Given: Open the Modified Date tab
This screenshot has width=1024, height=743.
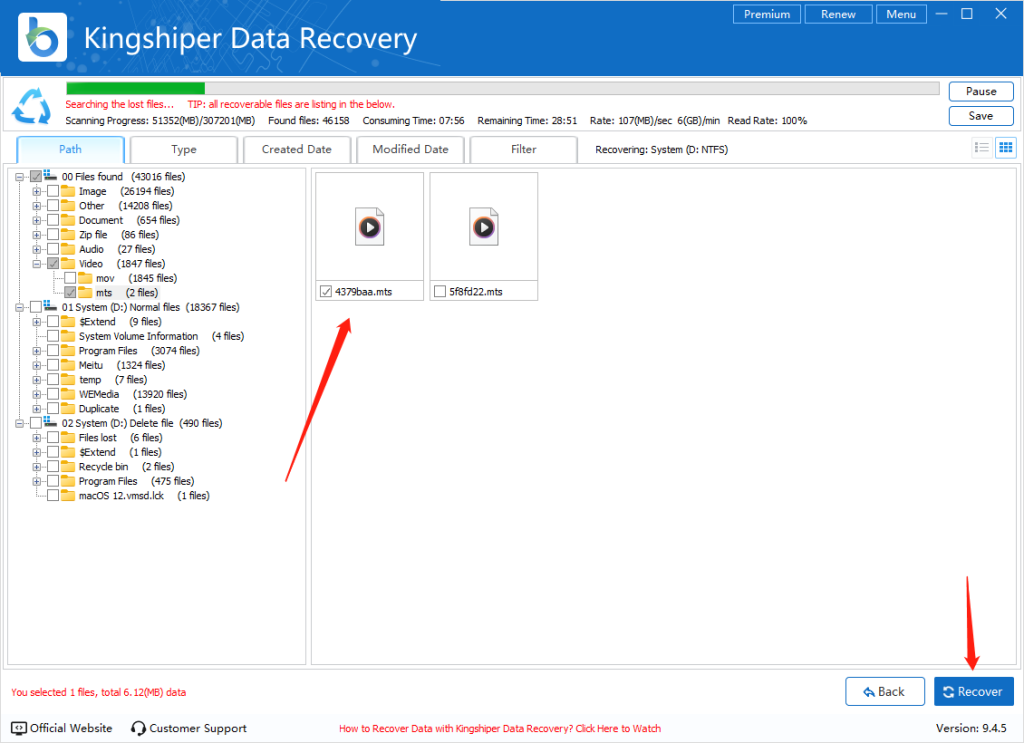Looking at the screenshot, I should coord(410,150).
